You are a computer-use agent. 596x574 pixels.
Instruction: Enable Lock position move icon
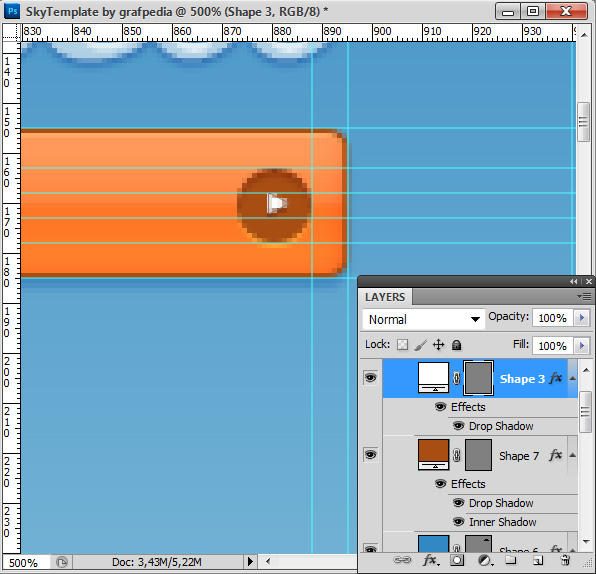coord(438,345)
